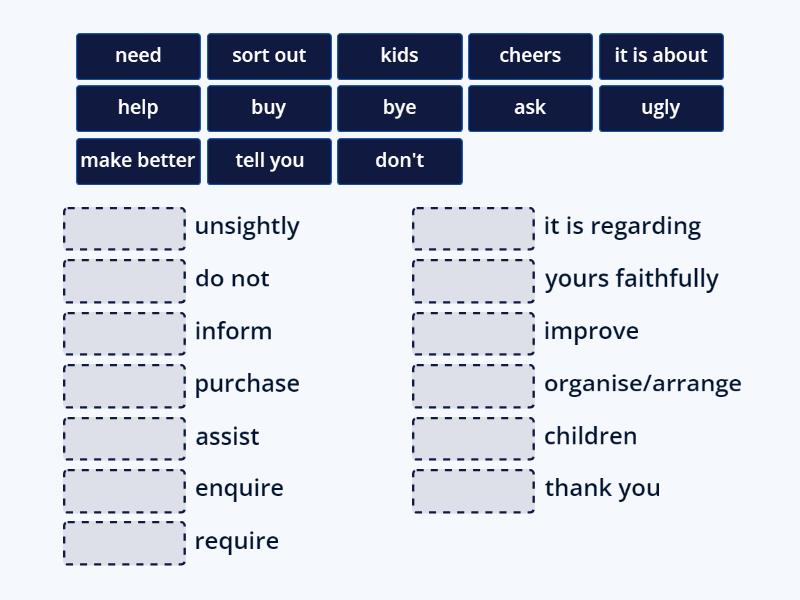Screen dimensions: 800x600
Task: Select the 'it is about' tile
Action: tap(661, 56)
